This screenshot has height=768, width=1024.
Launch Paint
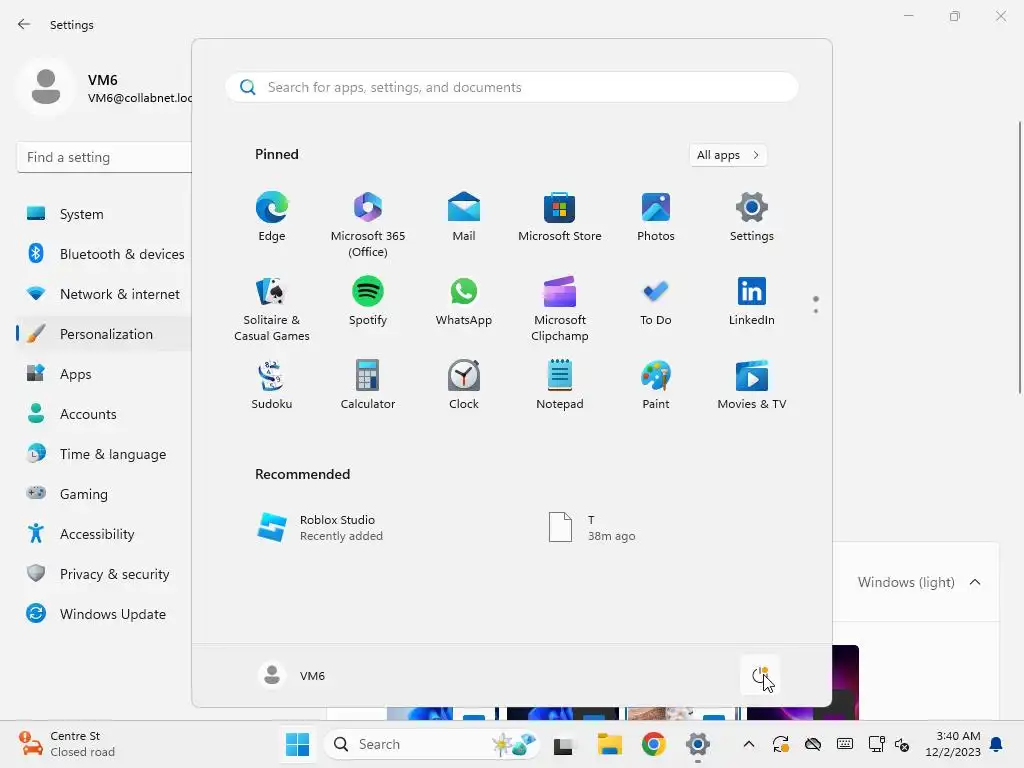(656, 385)
